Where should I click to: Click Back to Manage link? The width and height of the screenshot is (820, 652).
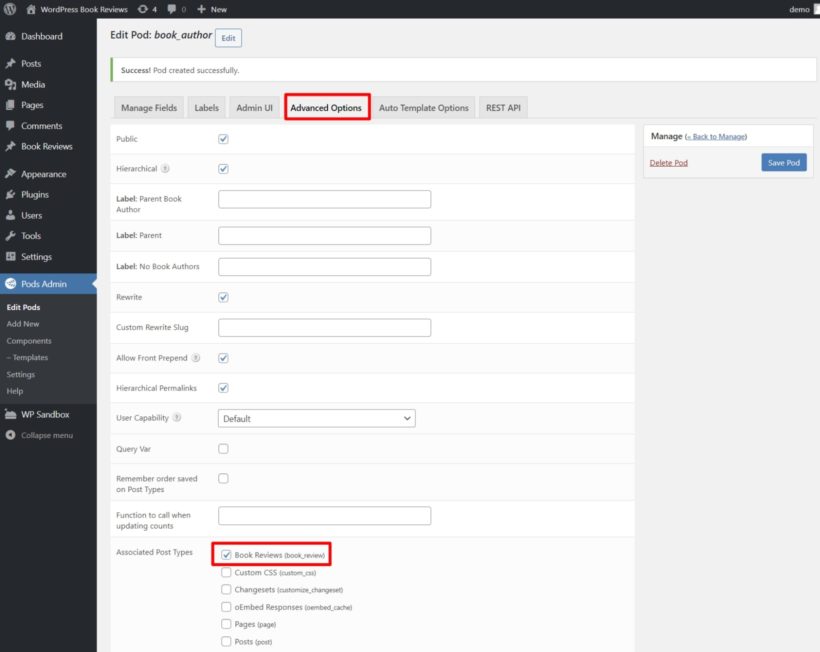coord(716,136)
